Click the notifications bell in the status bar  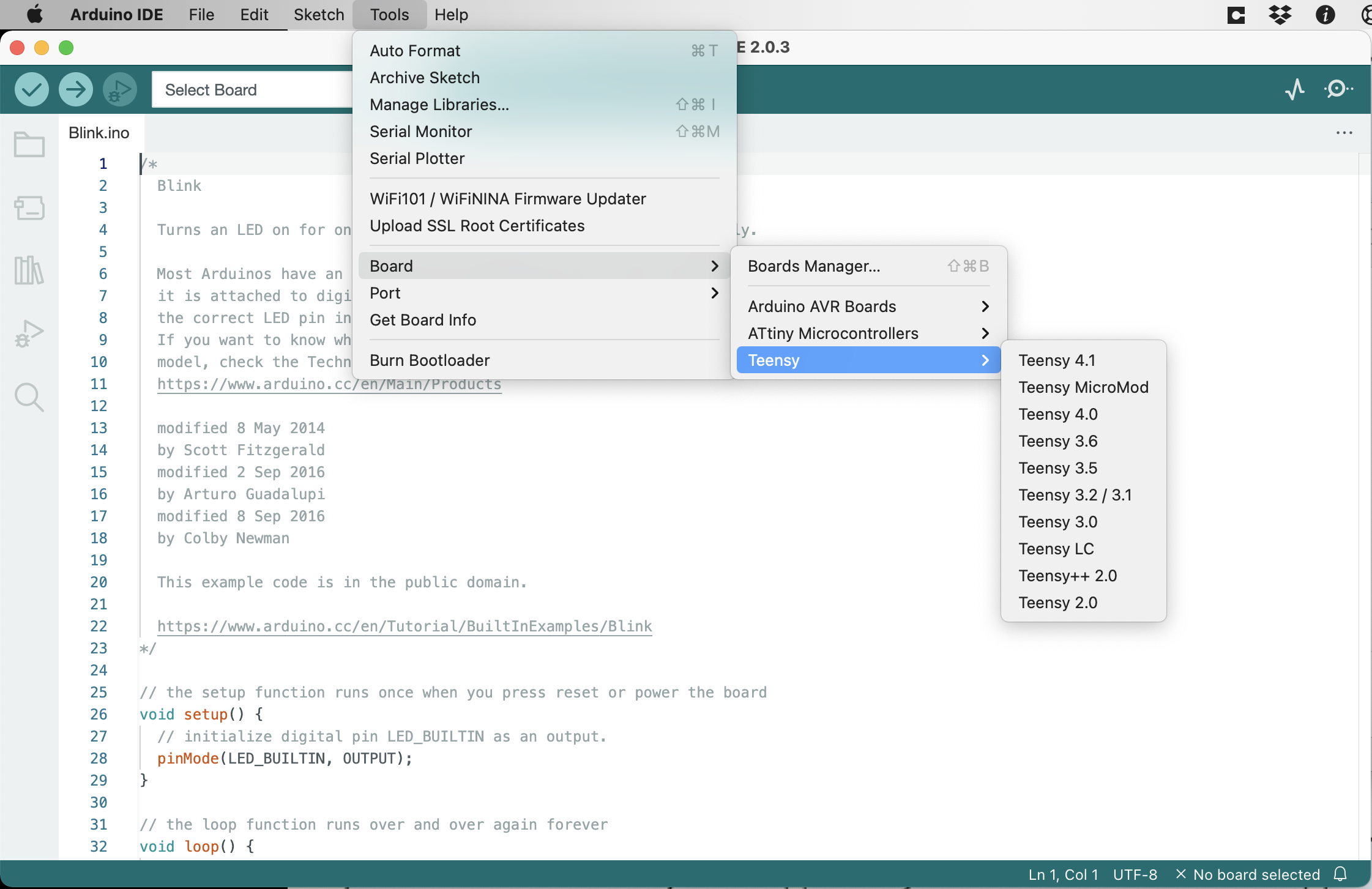[x=1341, y=874]
